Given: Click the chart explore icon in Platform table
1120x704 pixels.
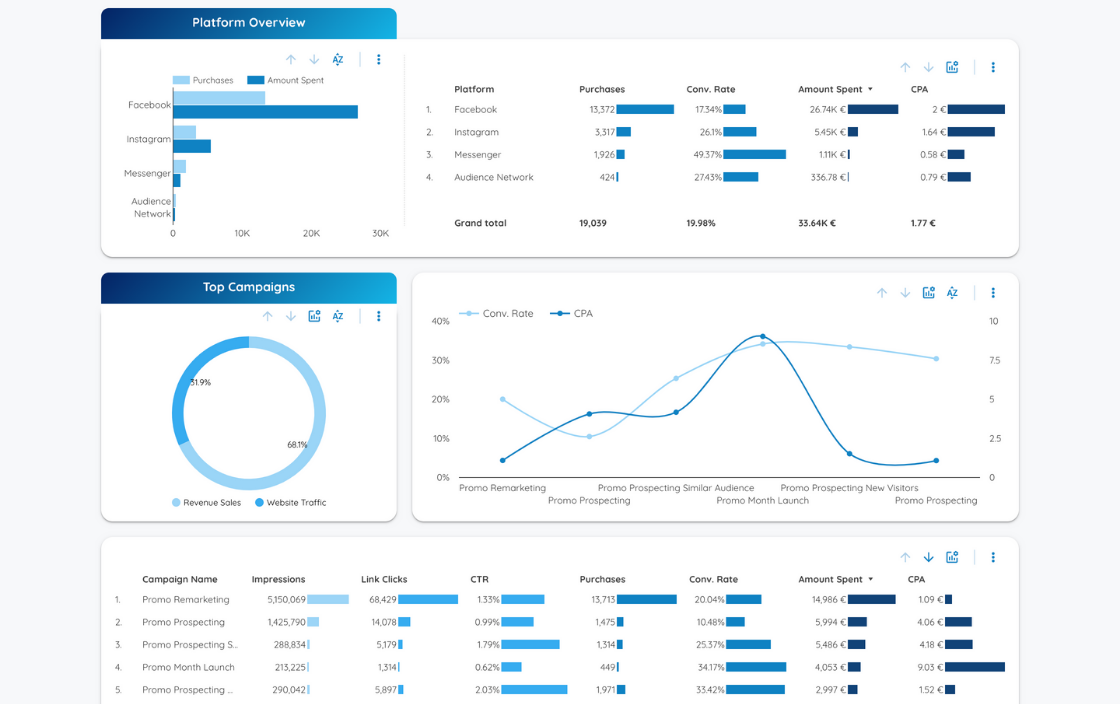Looking at the screenshot, I should coord(952,67).
